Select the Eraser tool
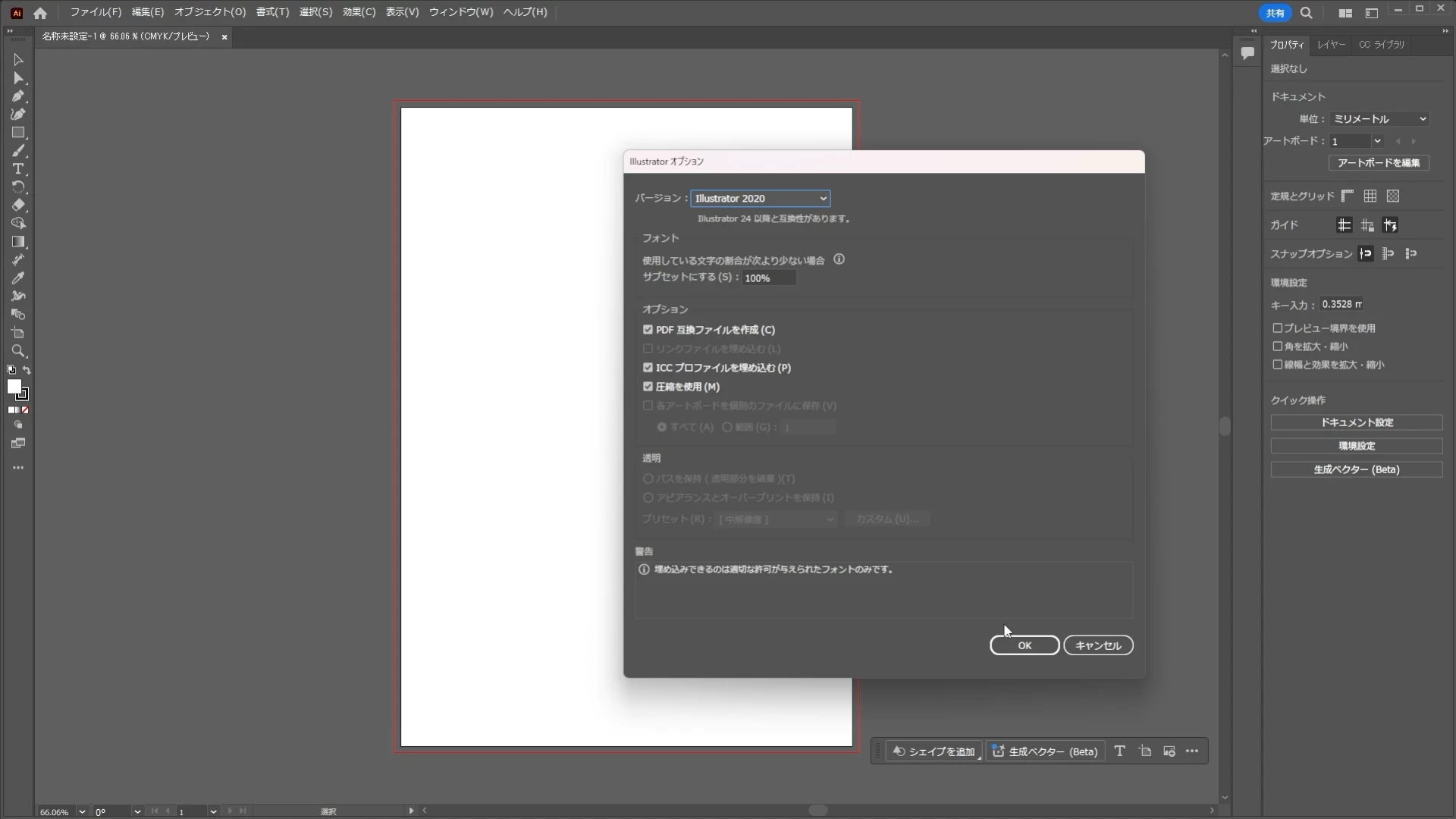Screen dimensions: 1456x819 [18, 206]
